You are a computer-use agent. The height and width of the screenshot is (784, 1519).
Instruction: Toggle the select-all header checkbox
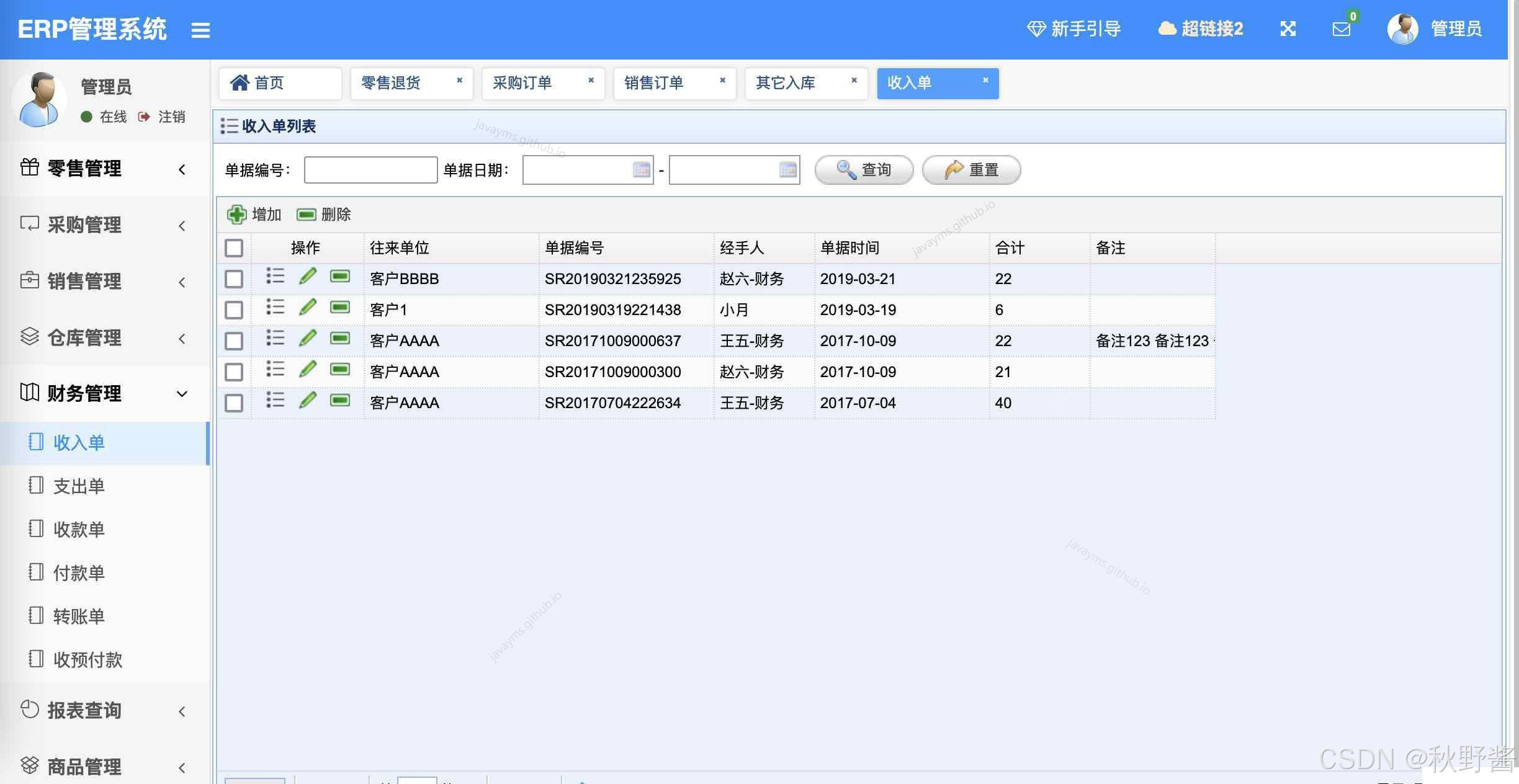pyautogui.click(x=234, y=248)
